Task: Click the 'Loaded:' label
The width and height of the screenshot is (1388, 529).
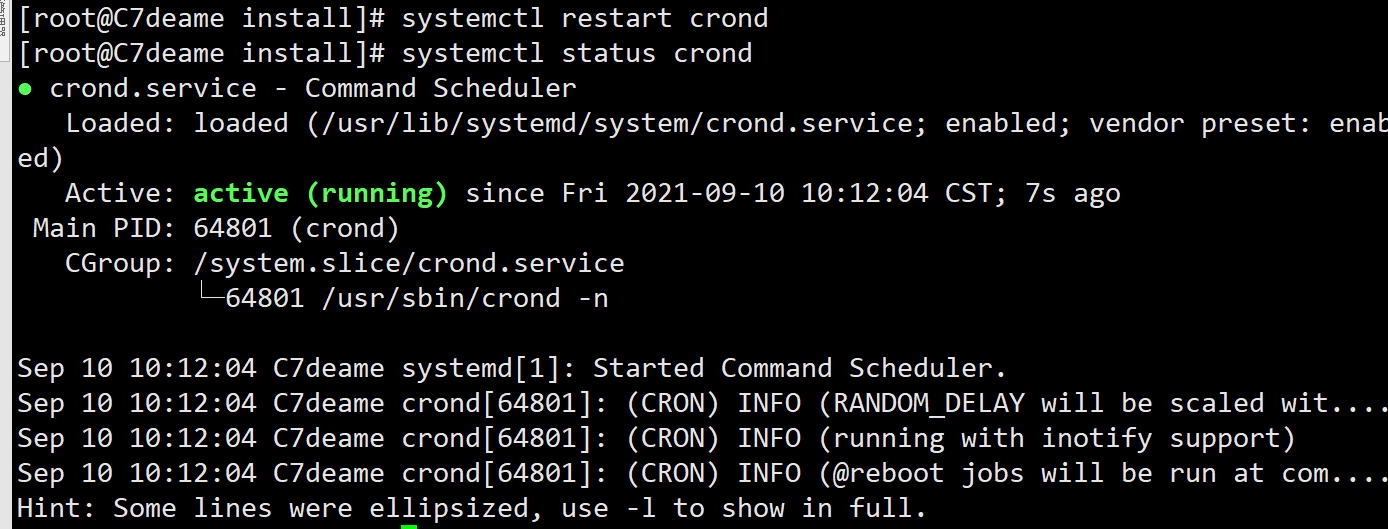Action: pos(121,123)
